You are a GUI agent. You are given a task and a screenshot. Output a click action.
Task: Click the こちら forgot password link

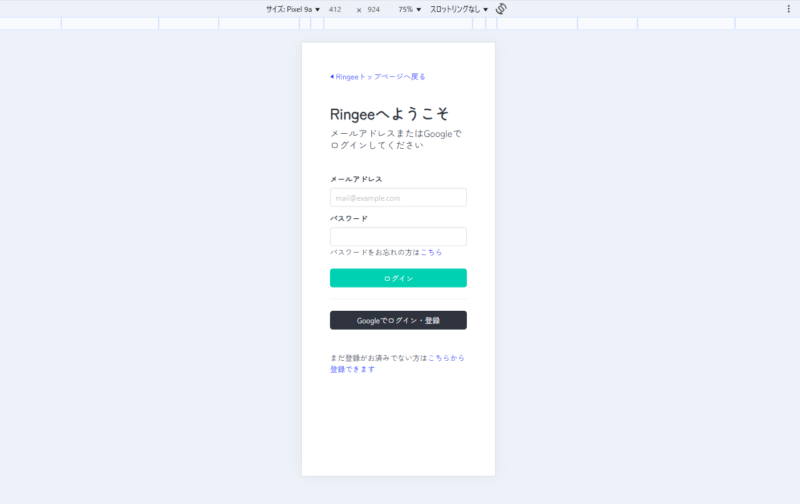tap(431, 253)
